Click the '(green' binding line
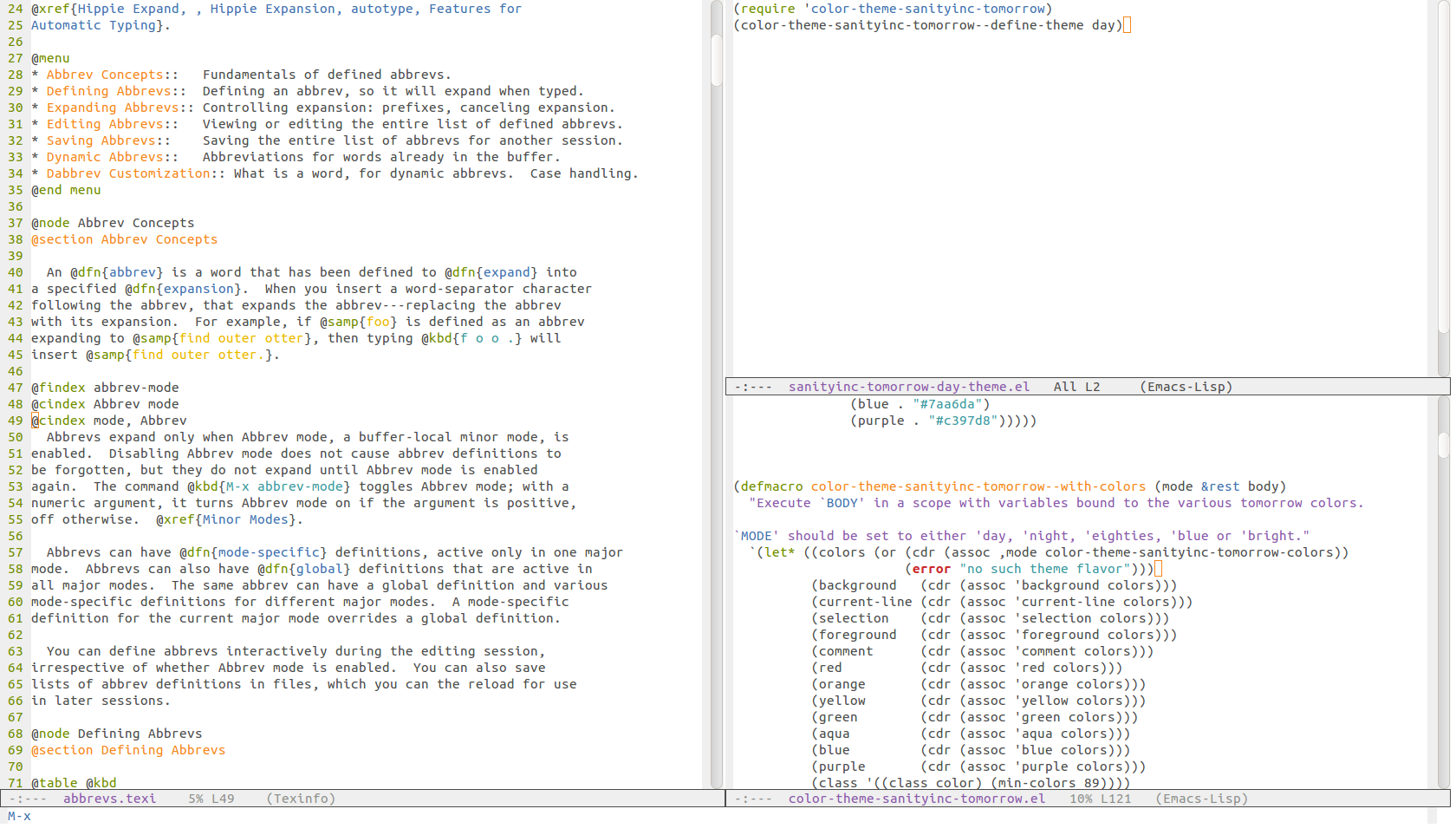The image size is (1456, 835). coord(975,717)
